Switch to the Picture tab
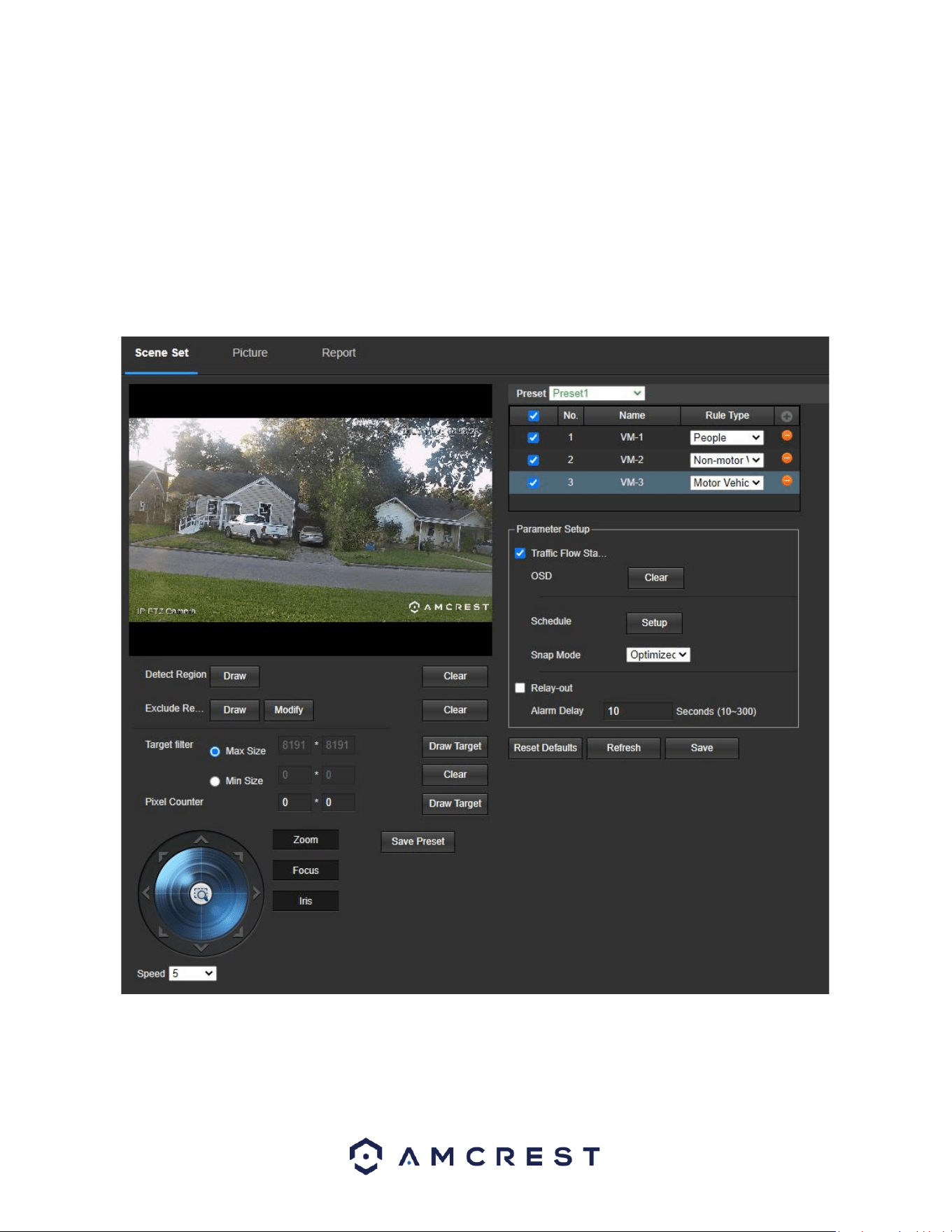Viewport: 952px width, 1232px height. [250, 353]
